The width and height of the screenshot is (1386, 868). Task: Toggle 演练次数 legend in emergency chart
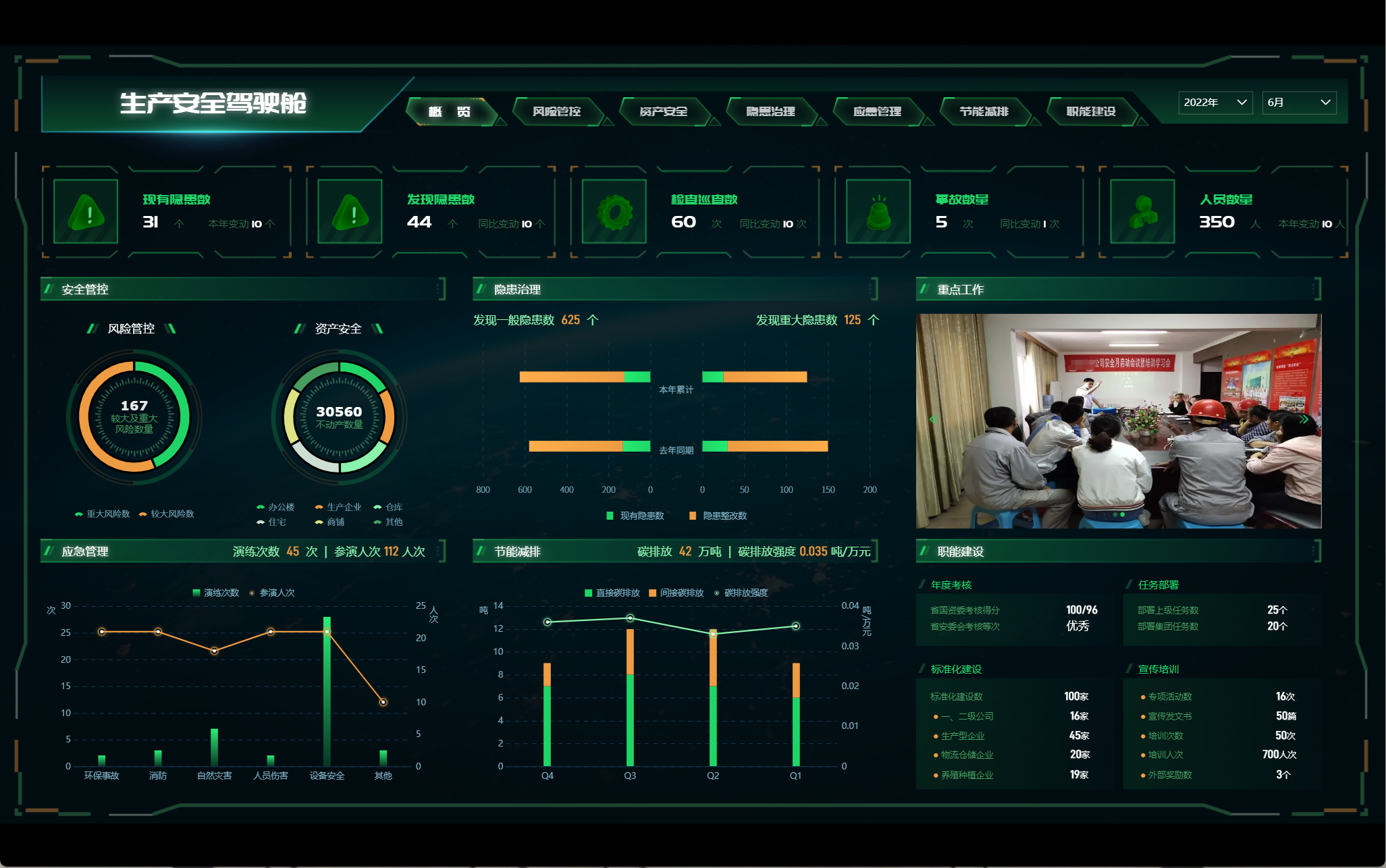tap(215, 593)
